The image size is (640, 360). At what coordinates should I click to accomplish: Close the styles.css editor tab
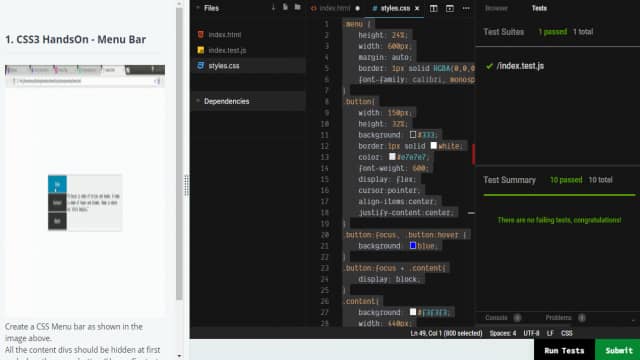[x=417, y=8]
